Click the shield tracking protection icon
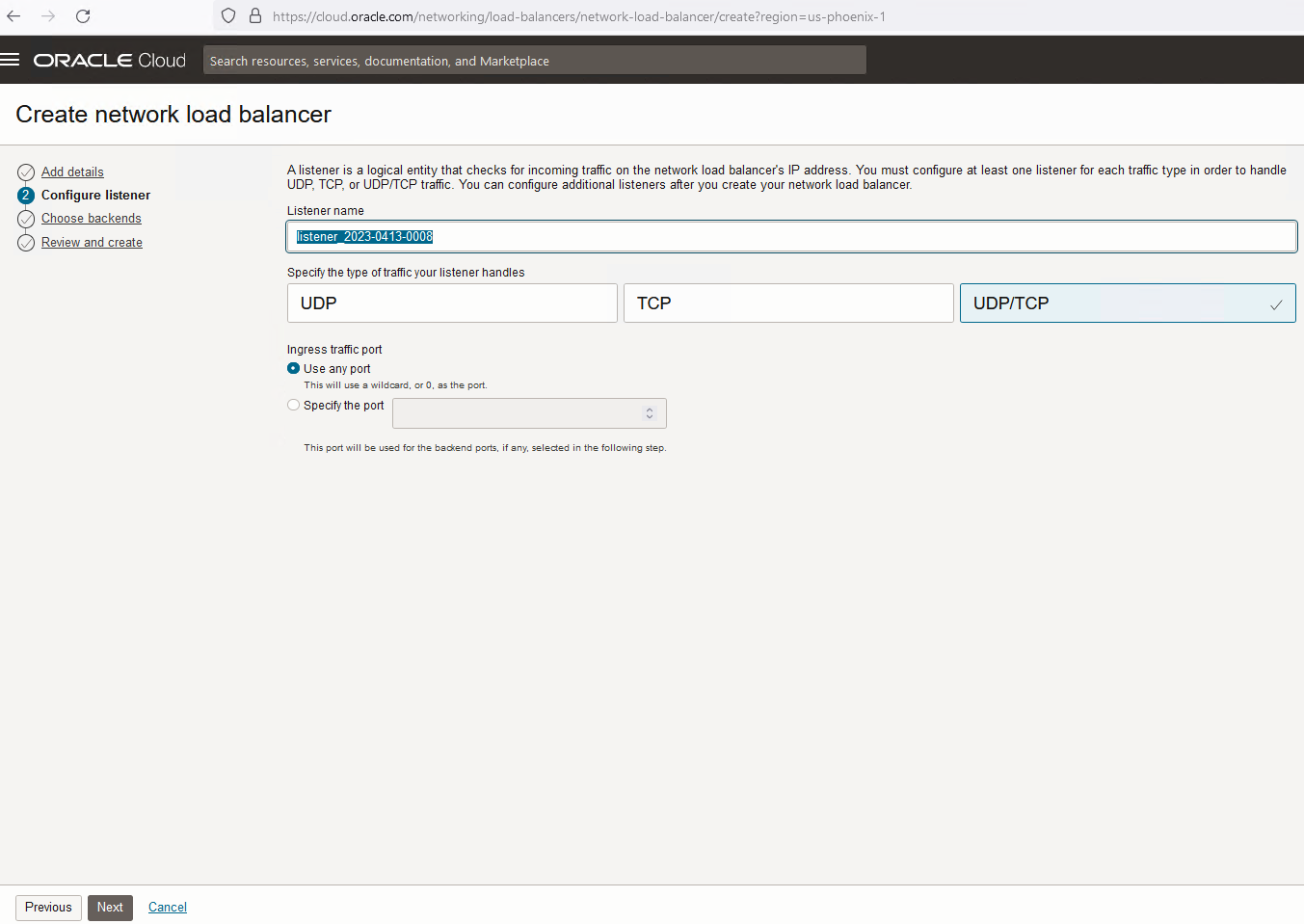The height and width of the screenshot is (924, 1304). pyautogui.click(x=228, y=16)
